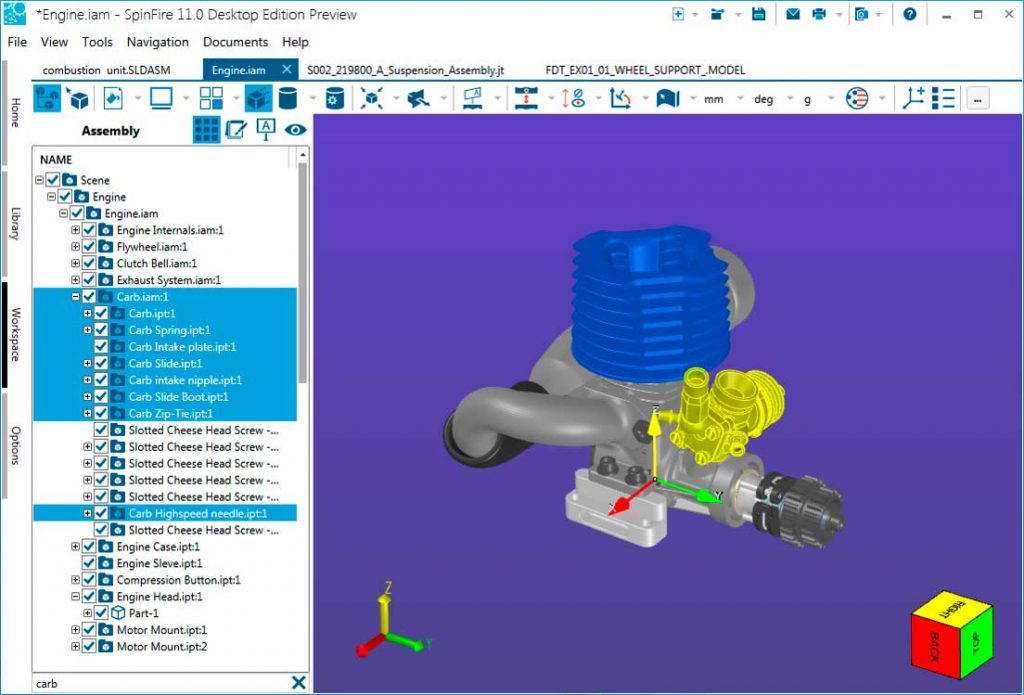Image resolution: width=1024 pixels, height=695 pixels.
Task: Click the assembly tree structure toolbar icon
Action: coord(46,99)
